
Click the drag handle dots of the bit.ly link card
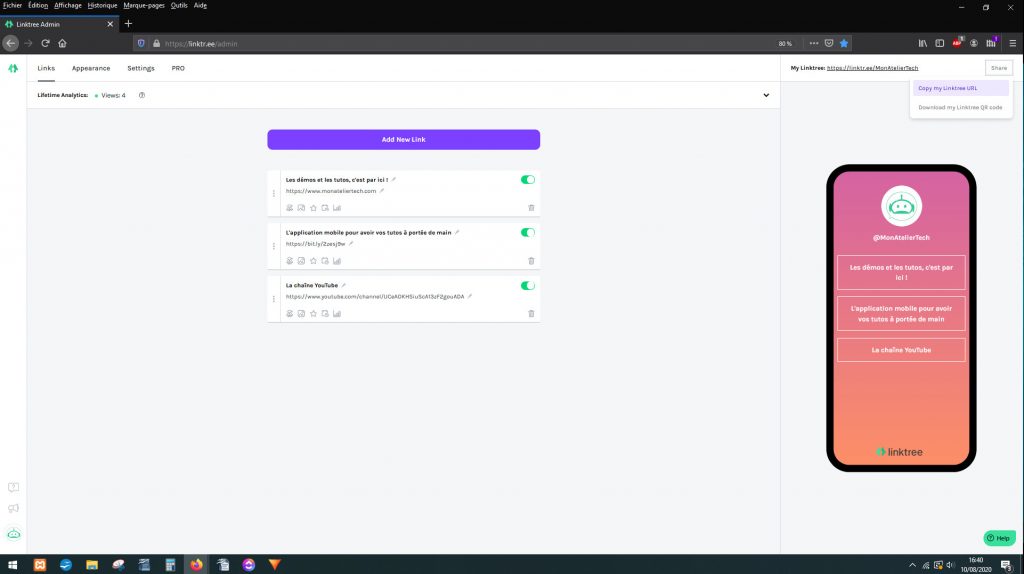tap(274, 246)
